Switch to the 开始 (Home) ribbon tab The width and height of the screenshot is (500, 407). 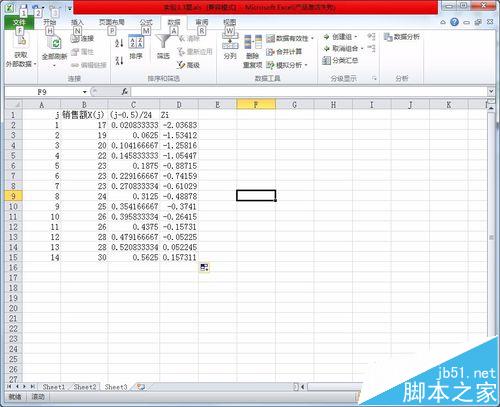click(49, 22)
